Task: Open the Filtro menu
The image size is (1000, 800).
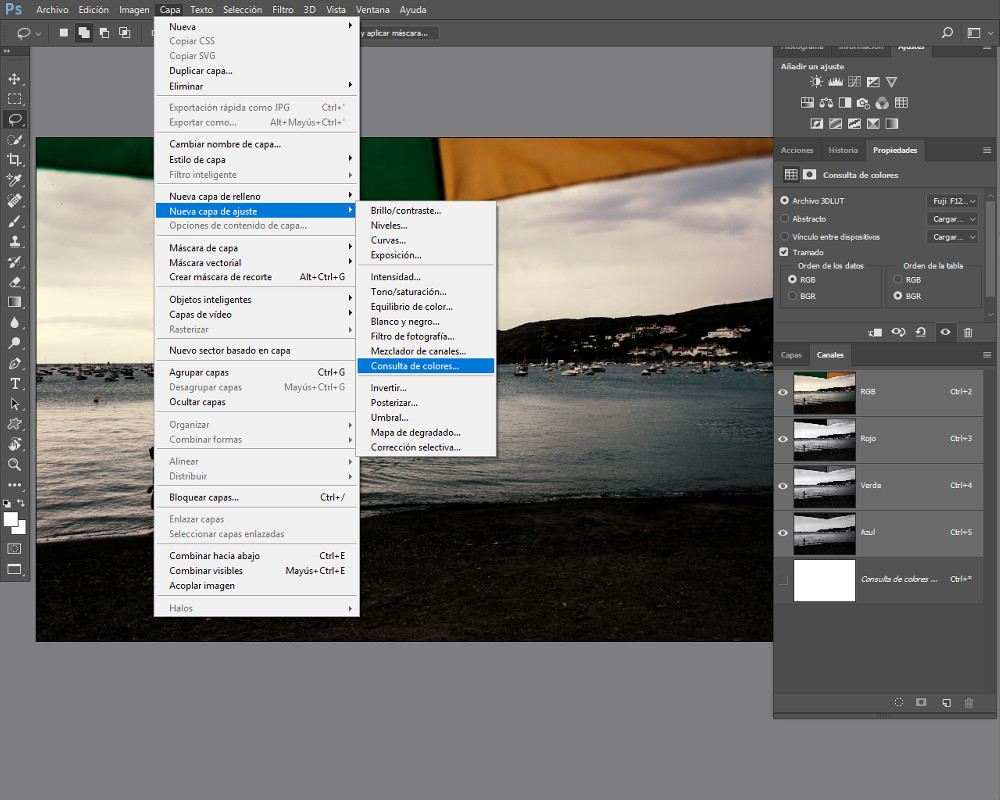Action: pos(282,9)
